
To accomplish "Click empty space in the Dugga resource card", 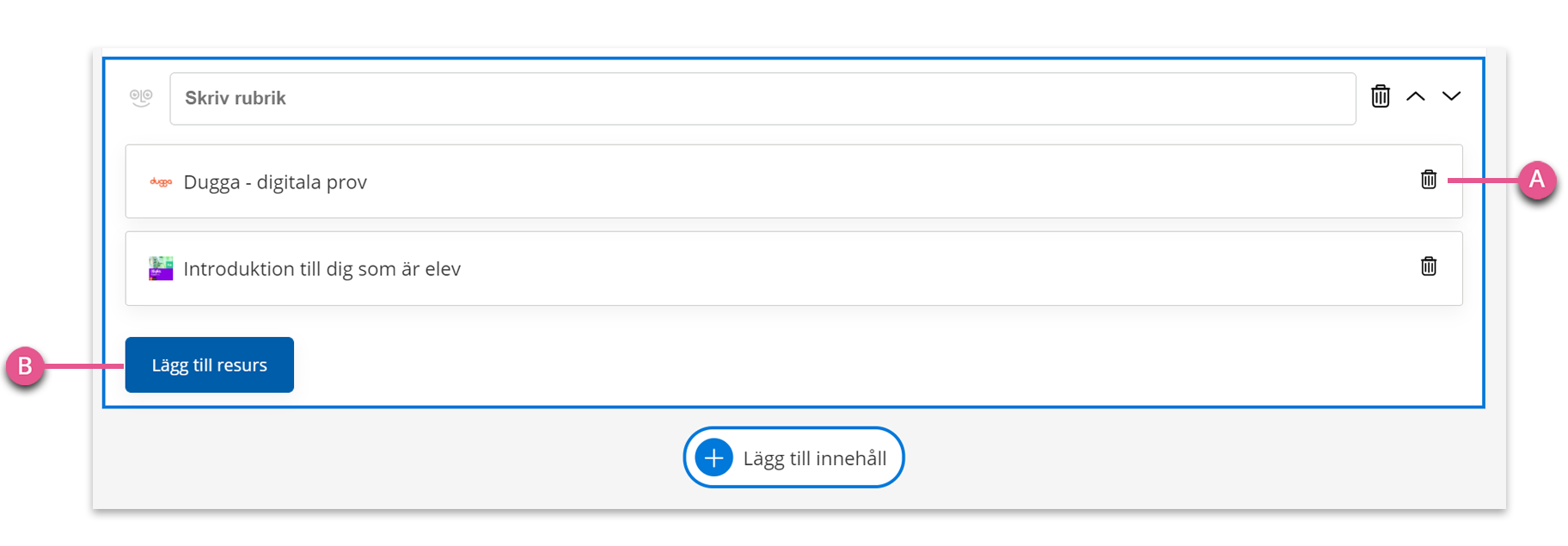I will (860, 181).
